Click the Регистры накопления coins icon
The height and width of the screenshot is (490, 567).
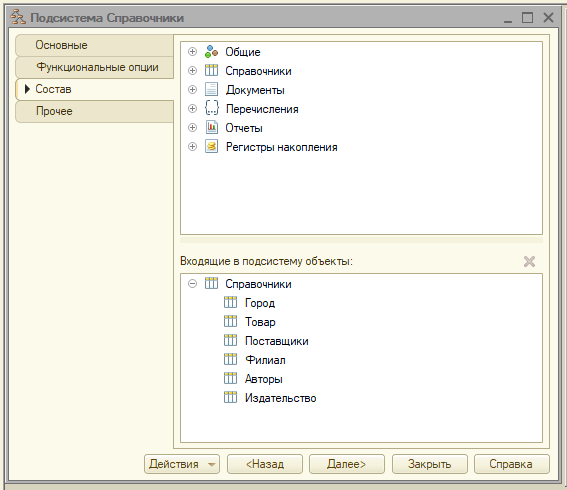pyautogui.click(x=211, y=147)
